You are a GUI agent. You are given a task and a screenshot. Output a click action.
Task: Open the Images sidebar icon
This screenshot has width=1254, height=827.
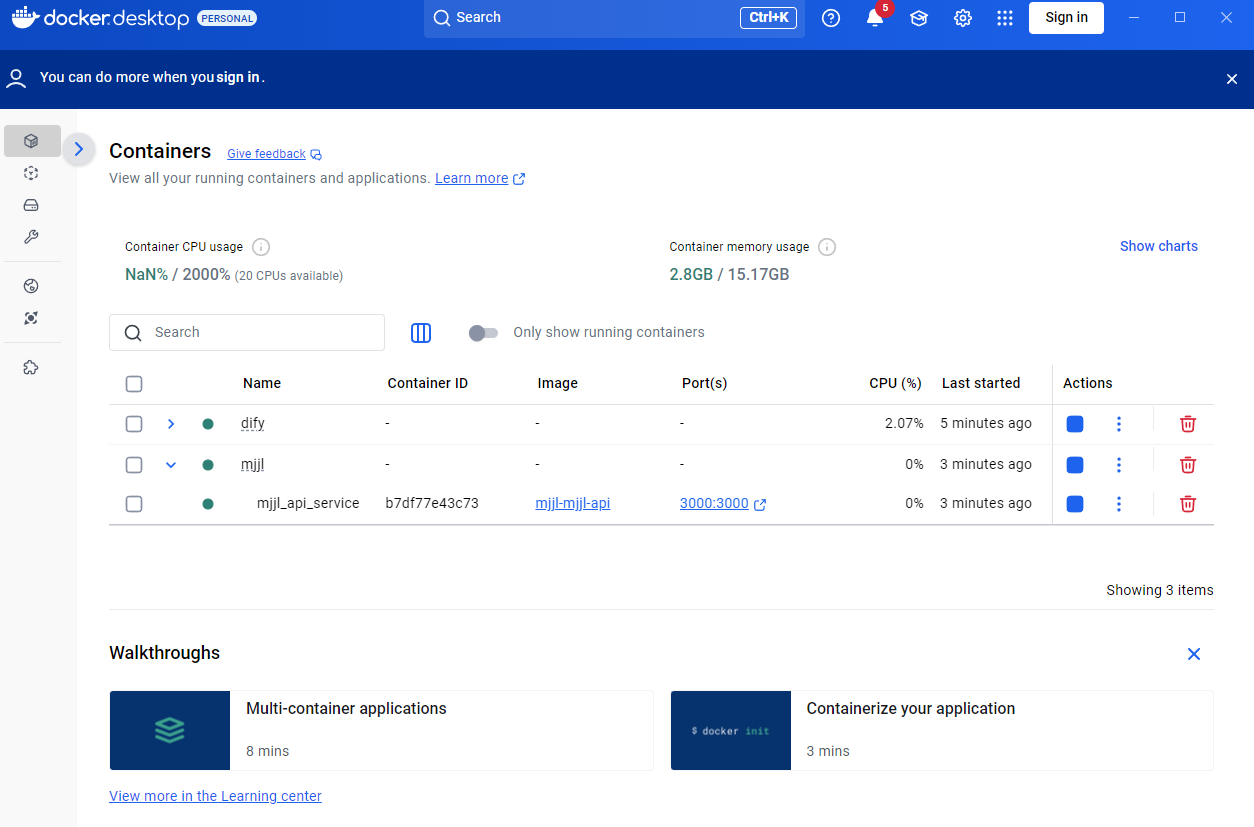(32, 173)
